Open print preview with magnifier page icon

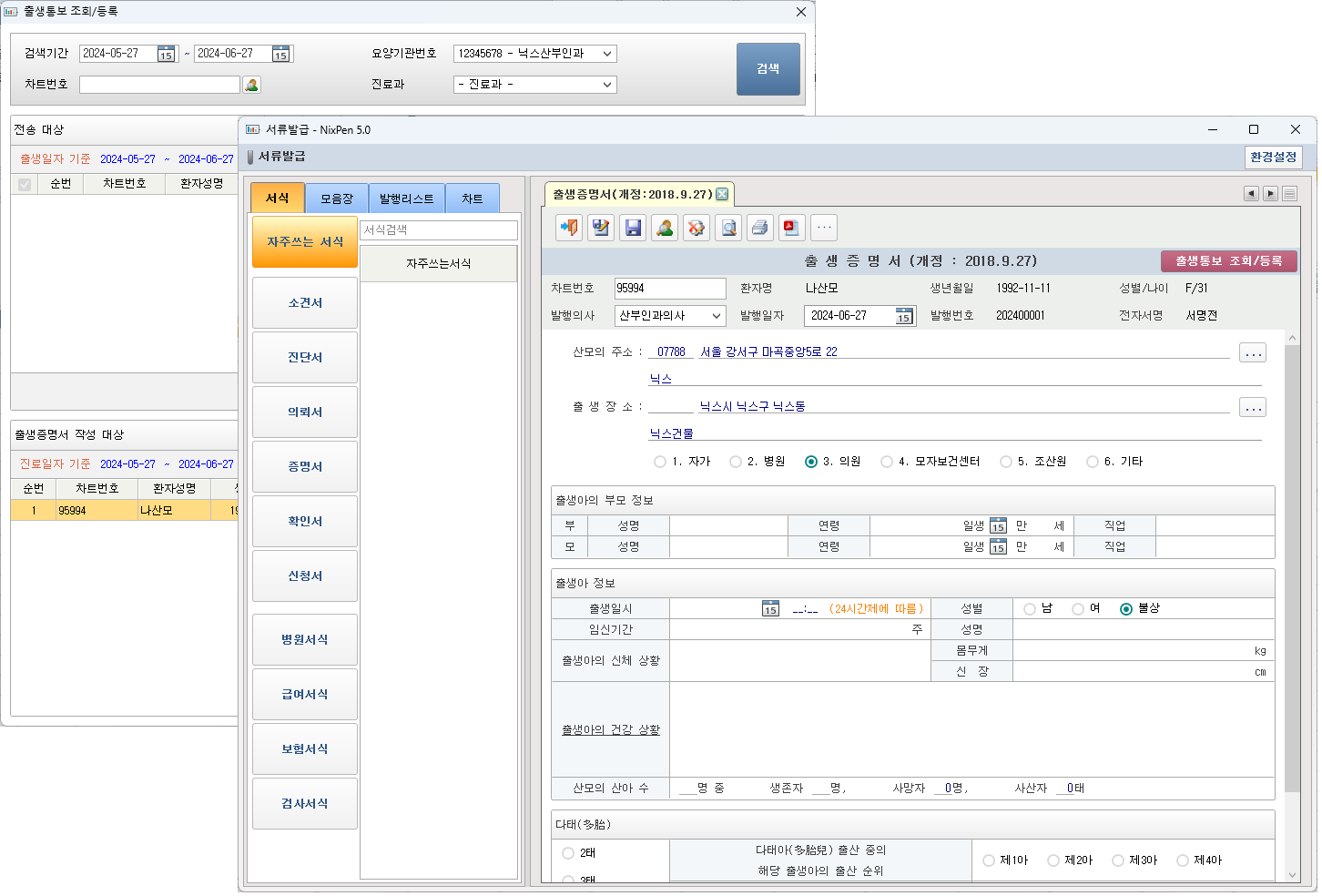(728, 228)
